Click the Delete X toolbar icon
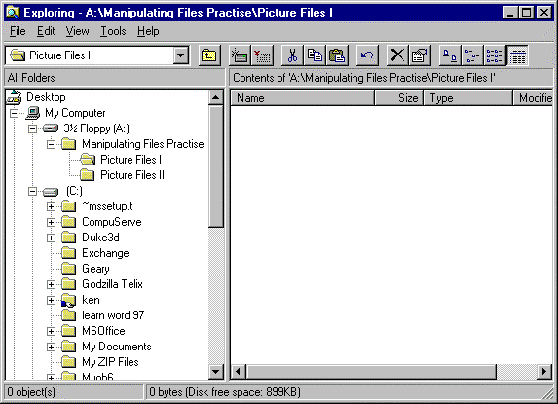Viewport: 558px width, 404px height. pyautogui.click(x=397, y=56)
